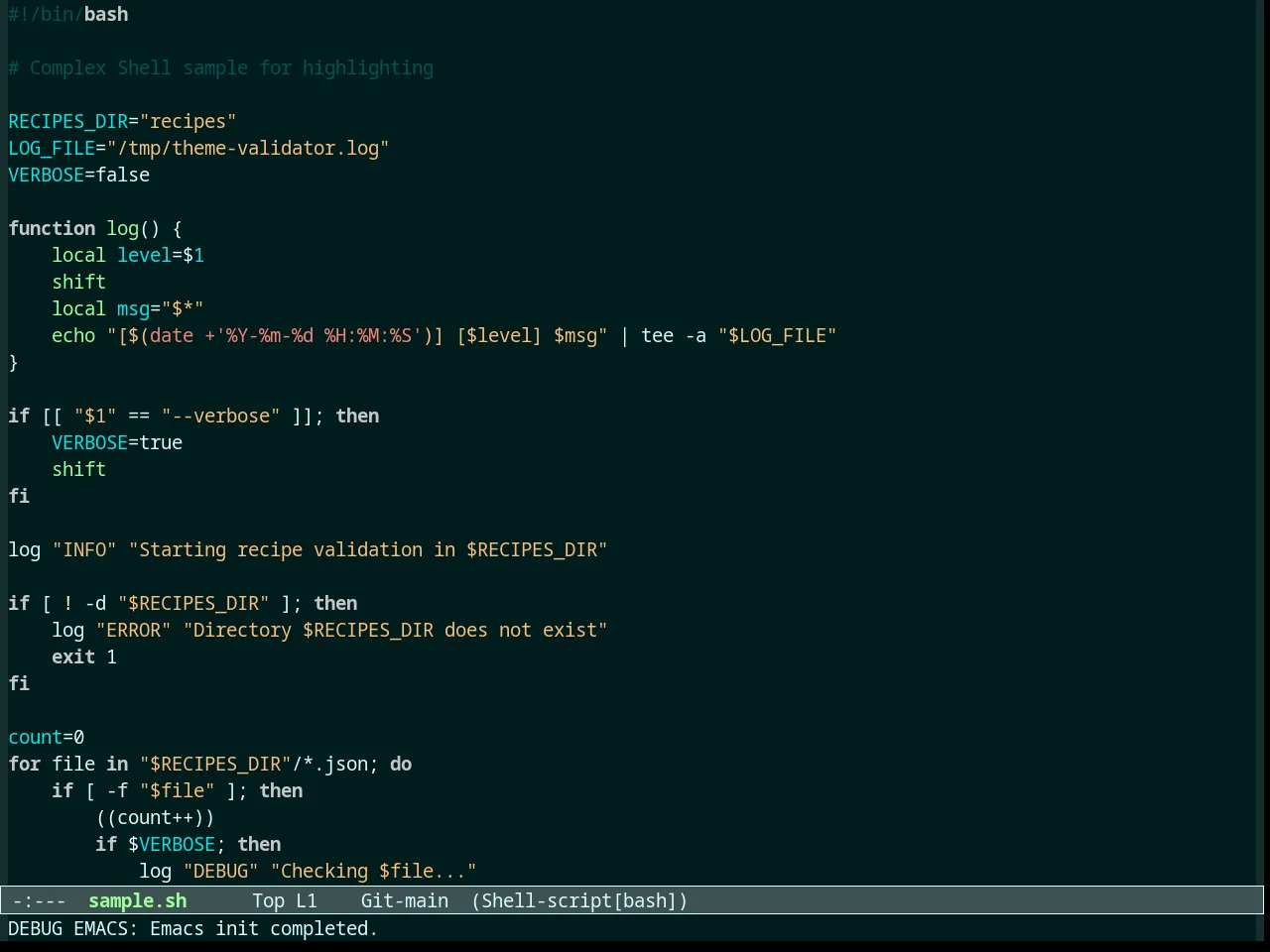
Task: Click the count=0 assignment
Action: point(47,737)
